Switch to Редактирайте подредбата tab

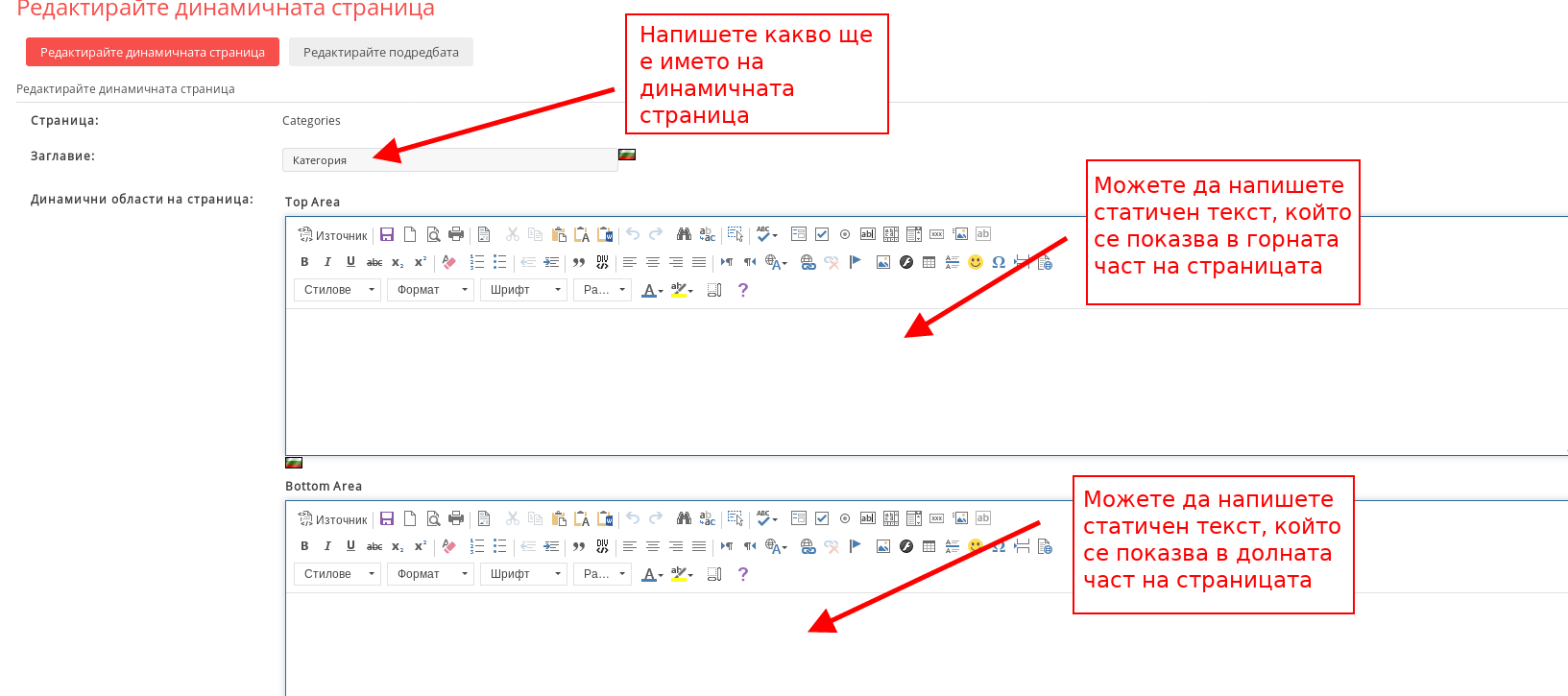click(380, 53)
